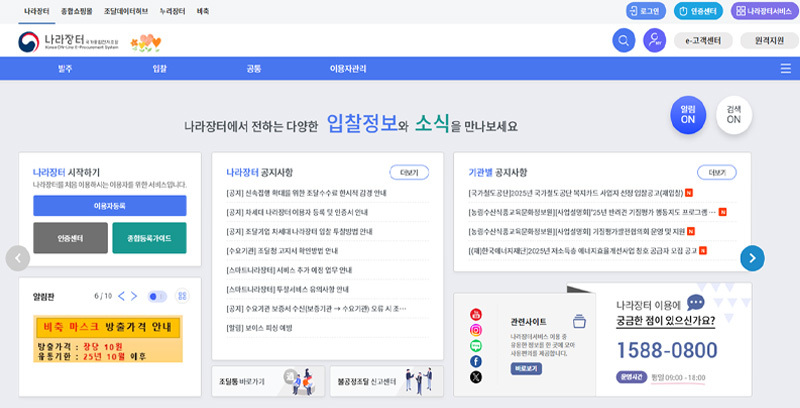The width and height of the screenshot is (800, 408).
Task: Click 바로보기 under 관련사이트
Action: (526, 368)
